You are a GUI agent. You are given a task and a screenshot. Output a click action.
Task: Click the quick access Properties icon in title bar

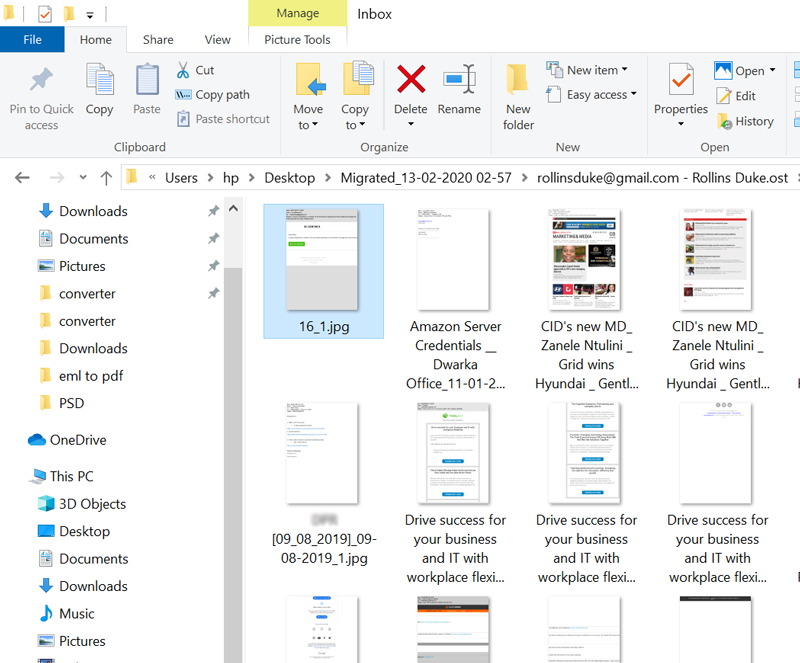coord(45,14)
